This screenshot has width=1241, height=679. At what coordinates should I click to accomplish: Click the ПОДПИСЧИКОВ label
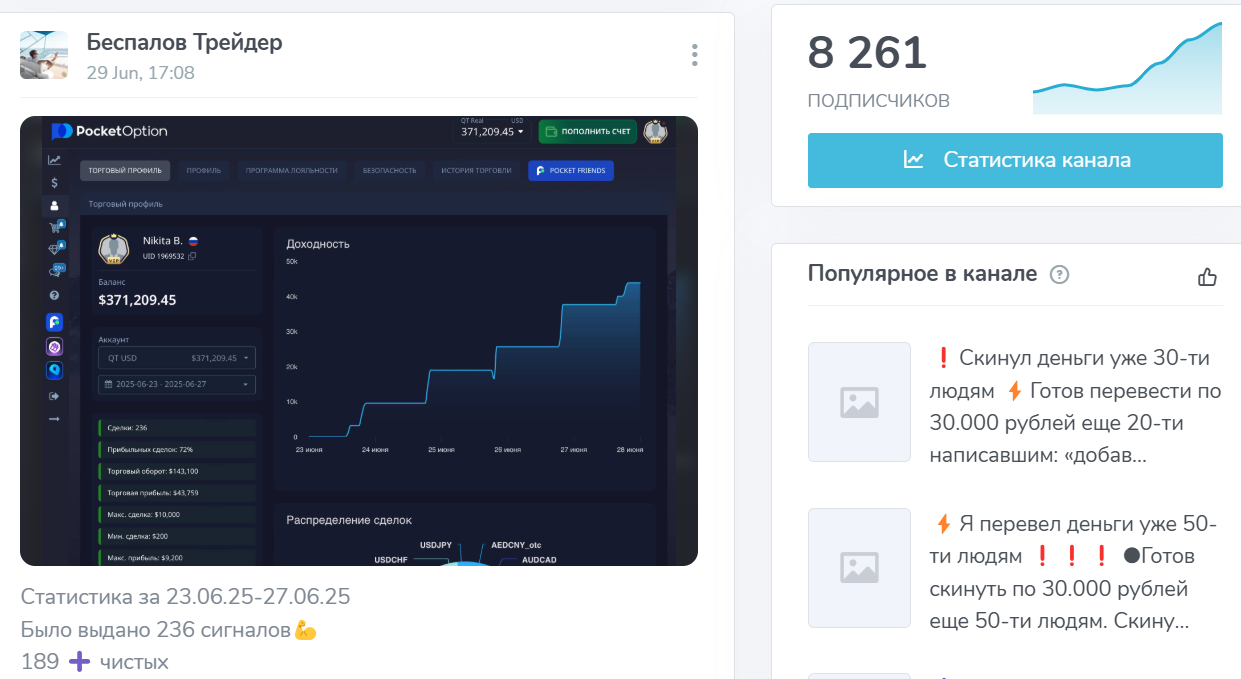879,101
